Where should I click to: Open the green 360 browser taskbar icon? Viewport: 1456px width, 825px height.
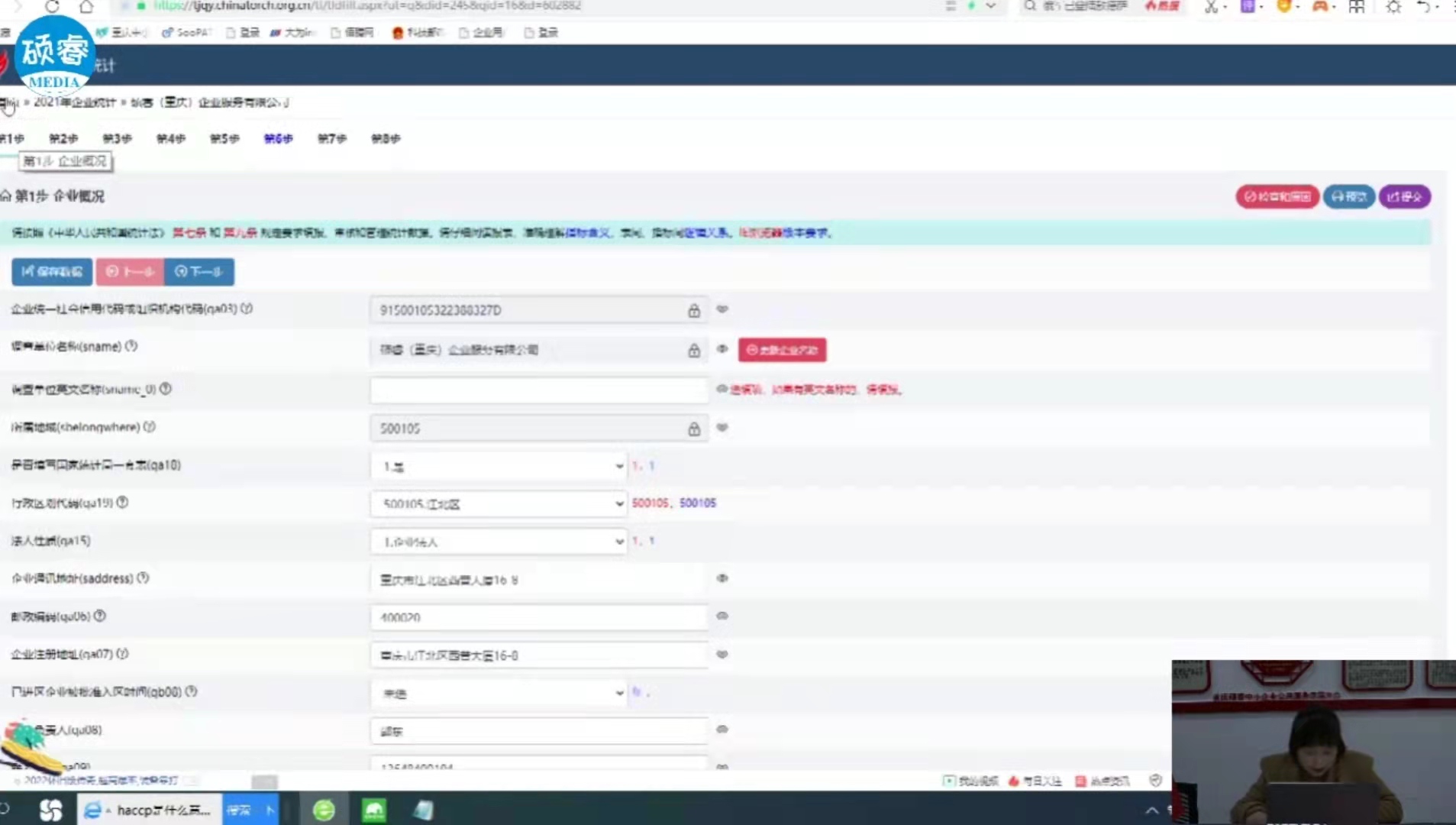click(324, 810)
